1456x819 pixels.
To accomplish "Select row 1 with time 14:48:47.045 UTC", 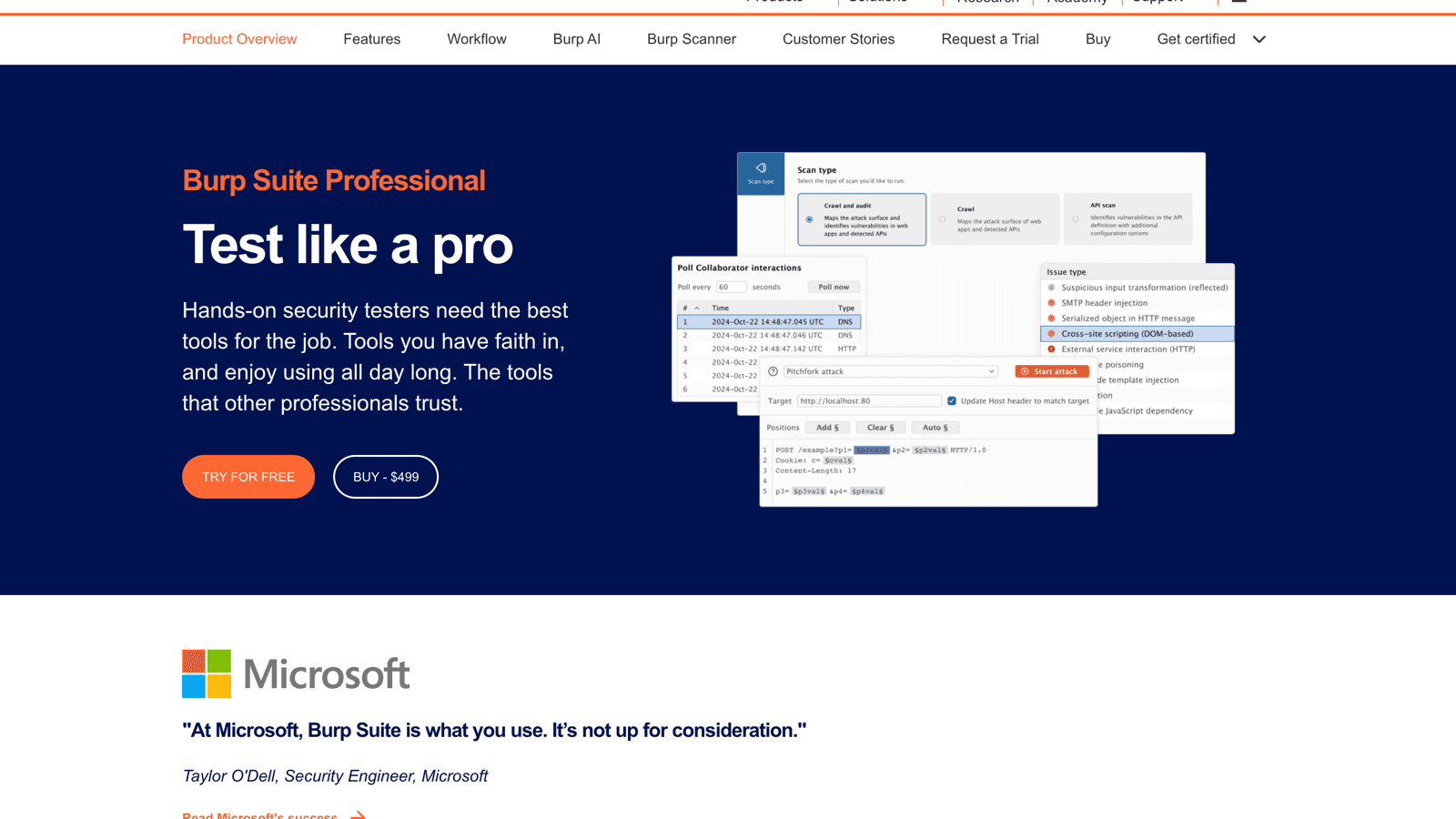I will (769, 322).
